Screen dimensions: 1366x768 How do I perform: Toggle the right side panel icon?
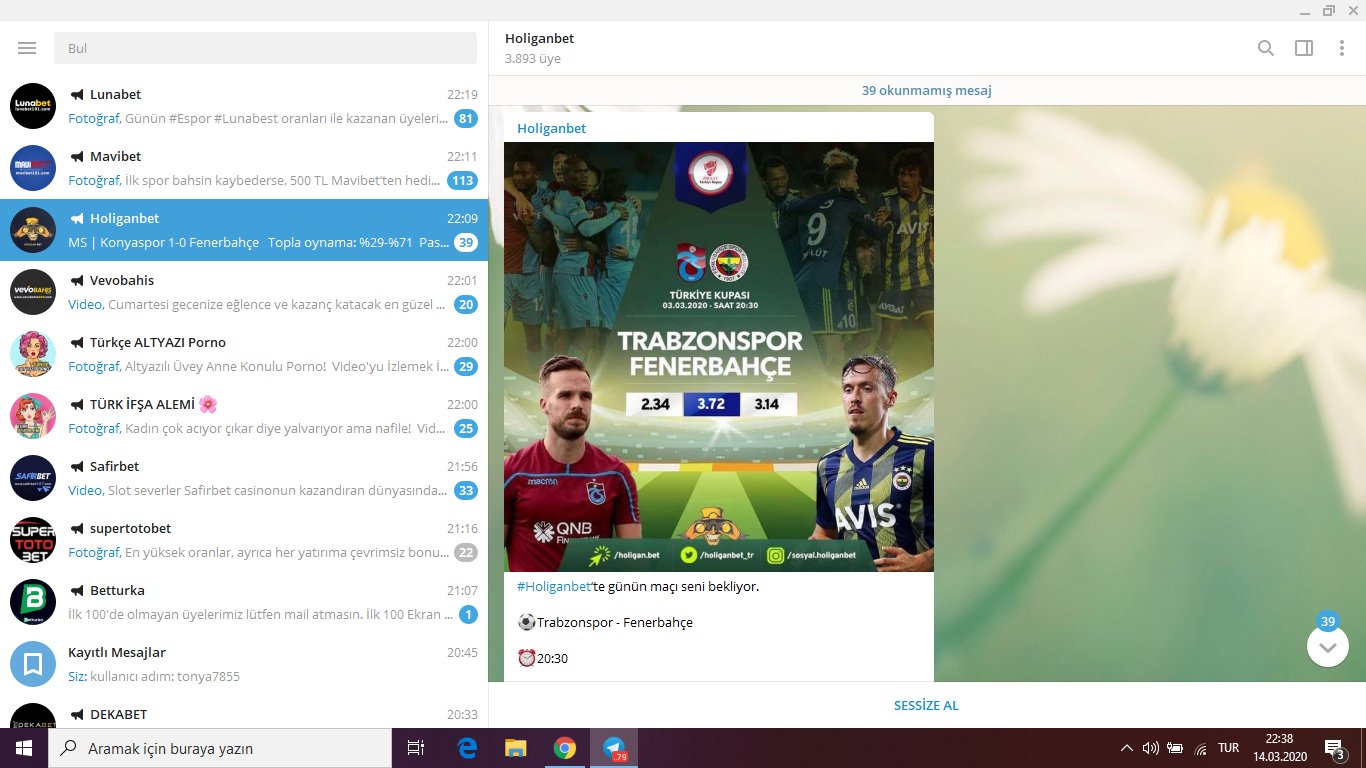[x=1304, y=48]
